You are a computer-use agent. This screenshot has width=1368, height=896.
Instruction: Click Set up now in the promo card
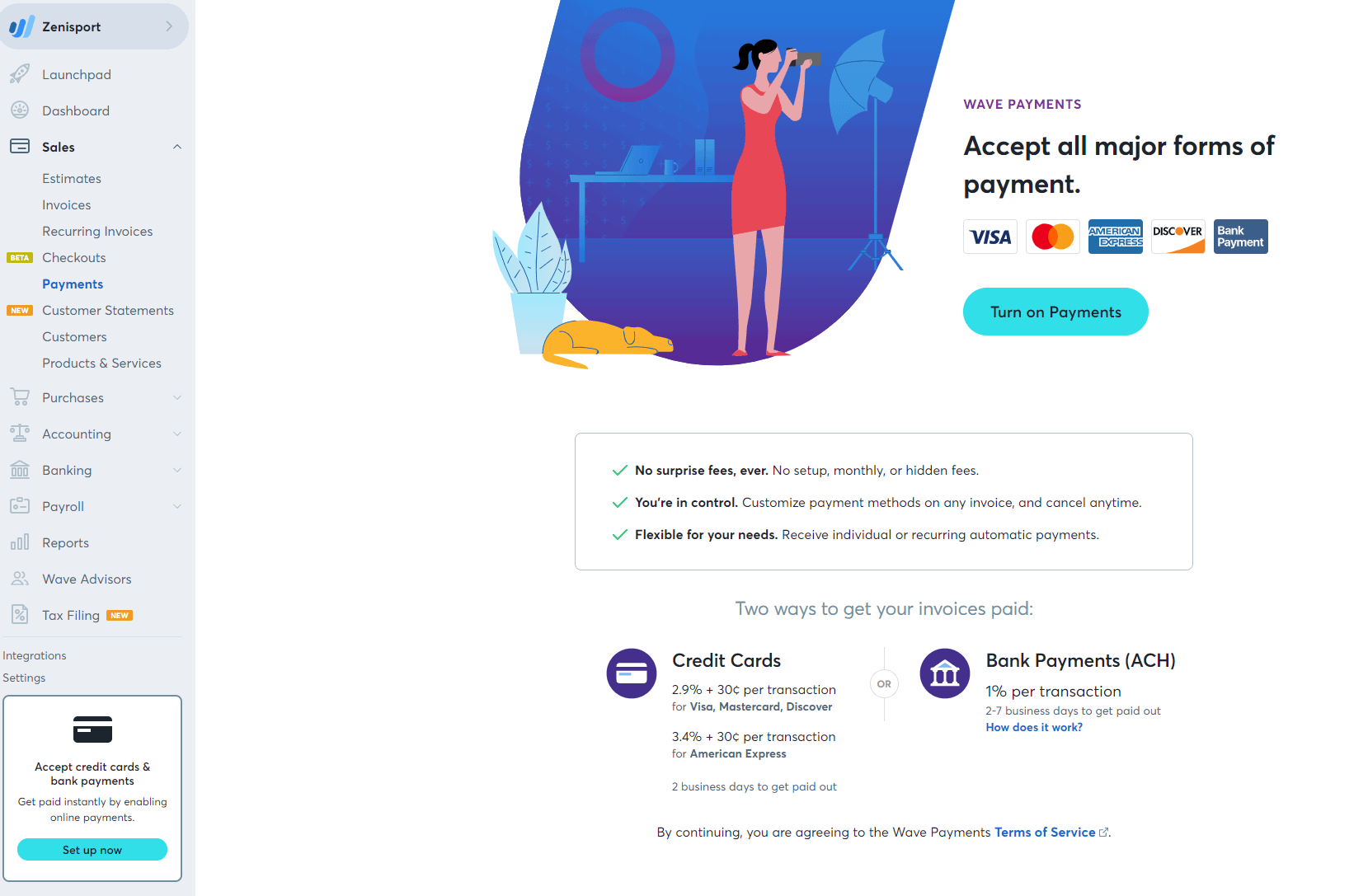[x=92, y=849]
